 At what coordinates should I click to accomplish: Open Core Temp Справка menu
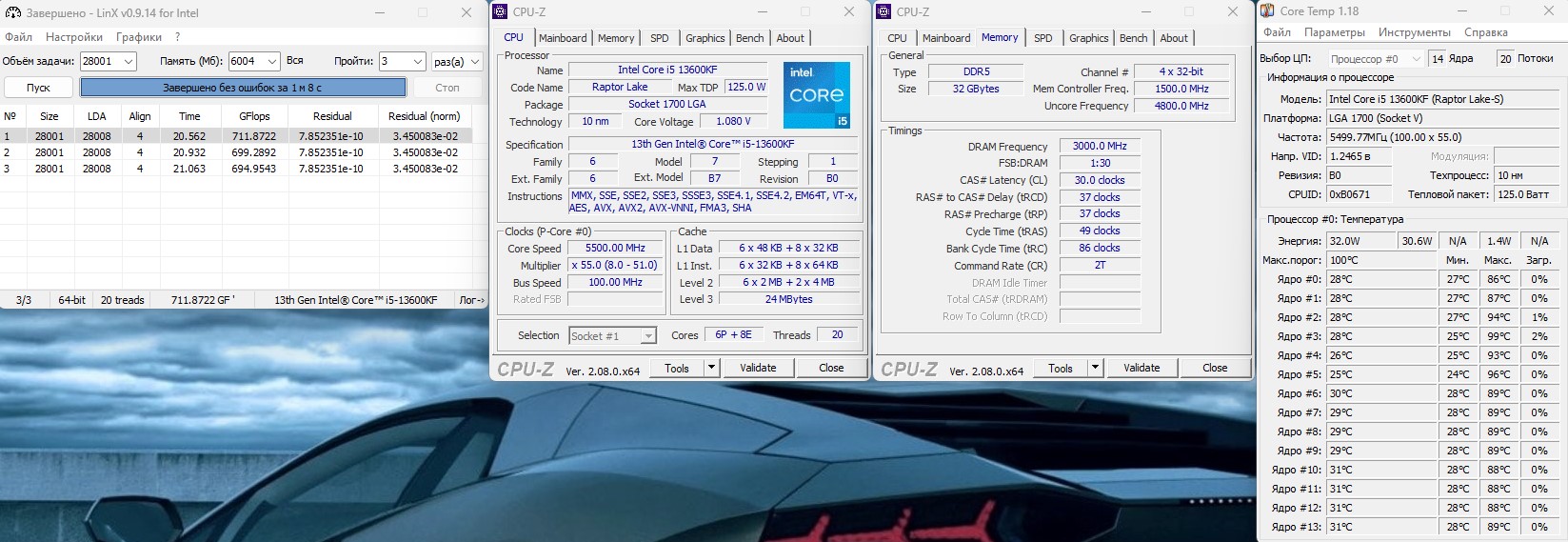point(1486,32)
